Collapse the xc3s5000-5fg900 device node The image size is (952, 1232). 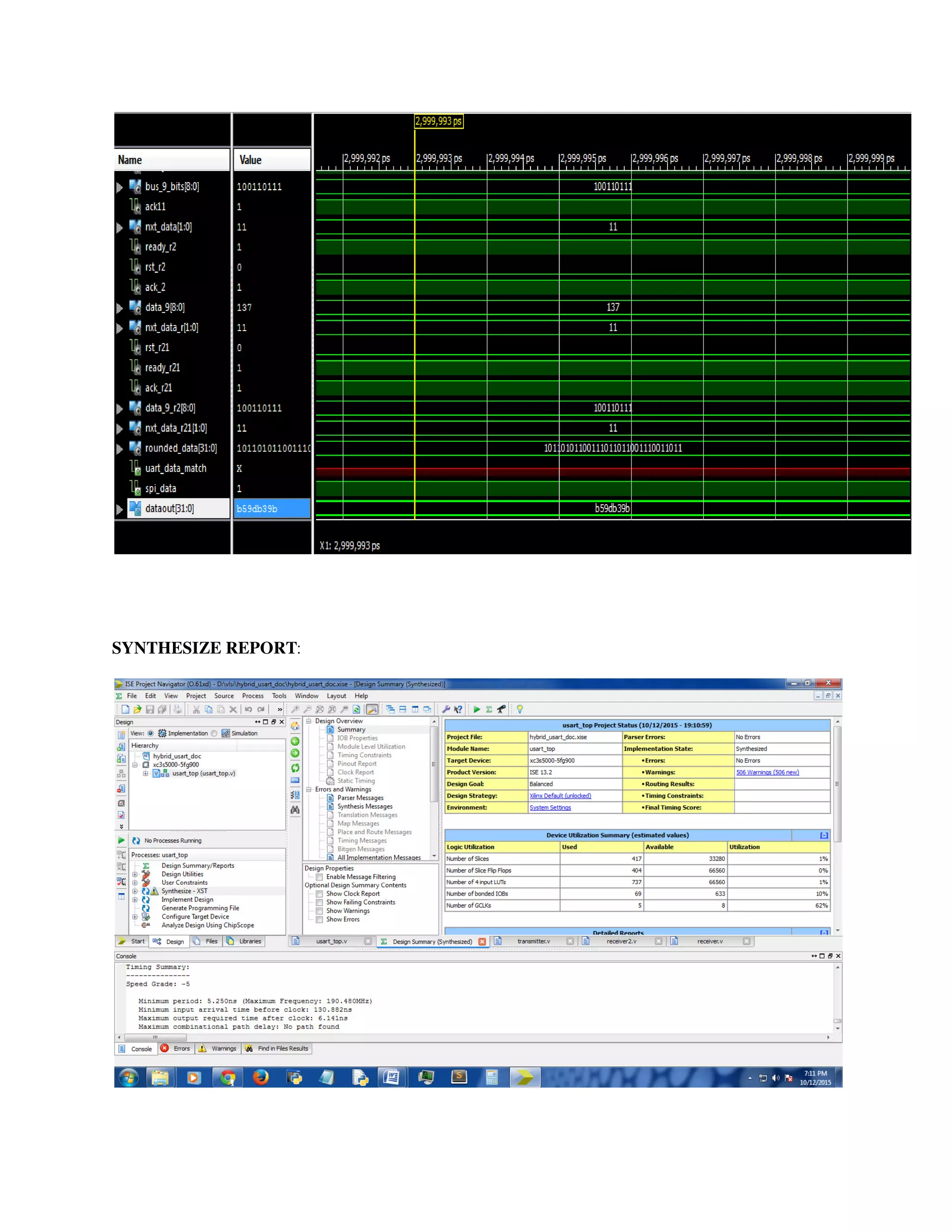pos(135,765)
